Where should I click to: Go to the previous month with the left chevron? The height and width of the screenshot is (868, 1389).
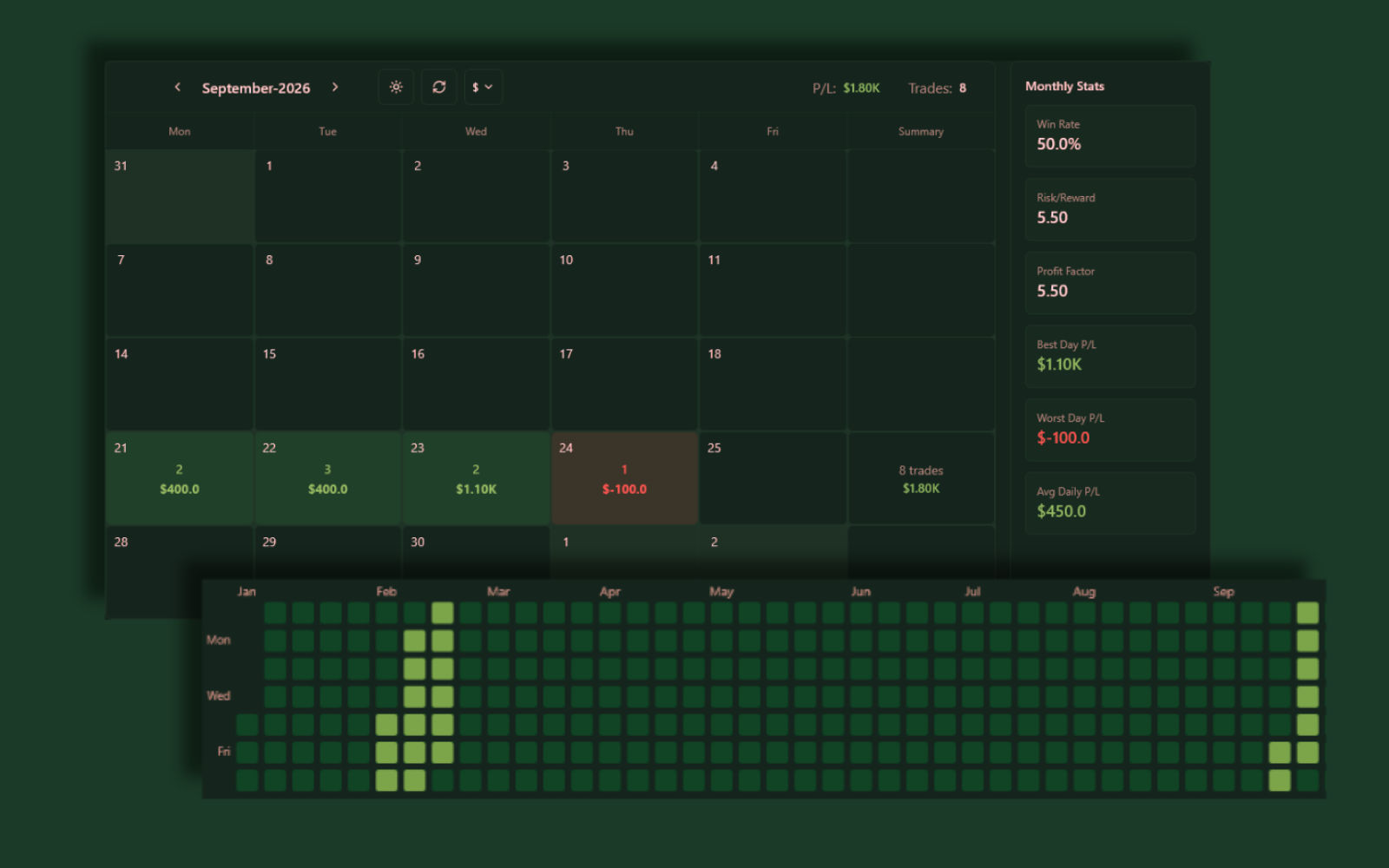[x=177, y=87]
